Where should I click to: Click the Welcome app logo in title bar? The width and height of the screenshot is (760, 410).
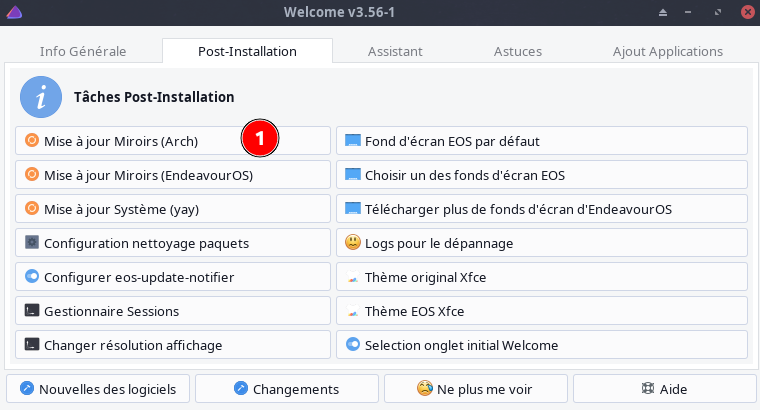click(13, 12)
